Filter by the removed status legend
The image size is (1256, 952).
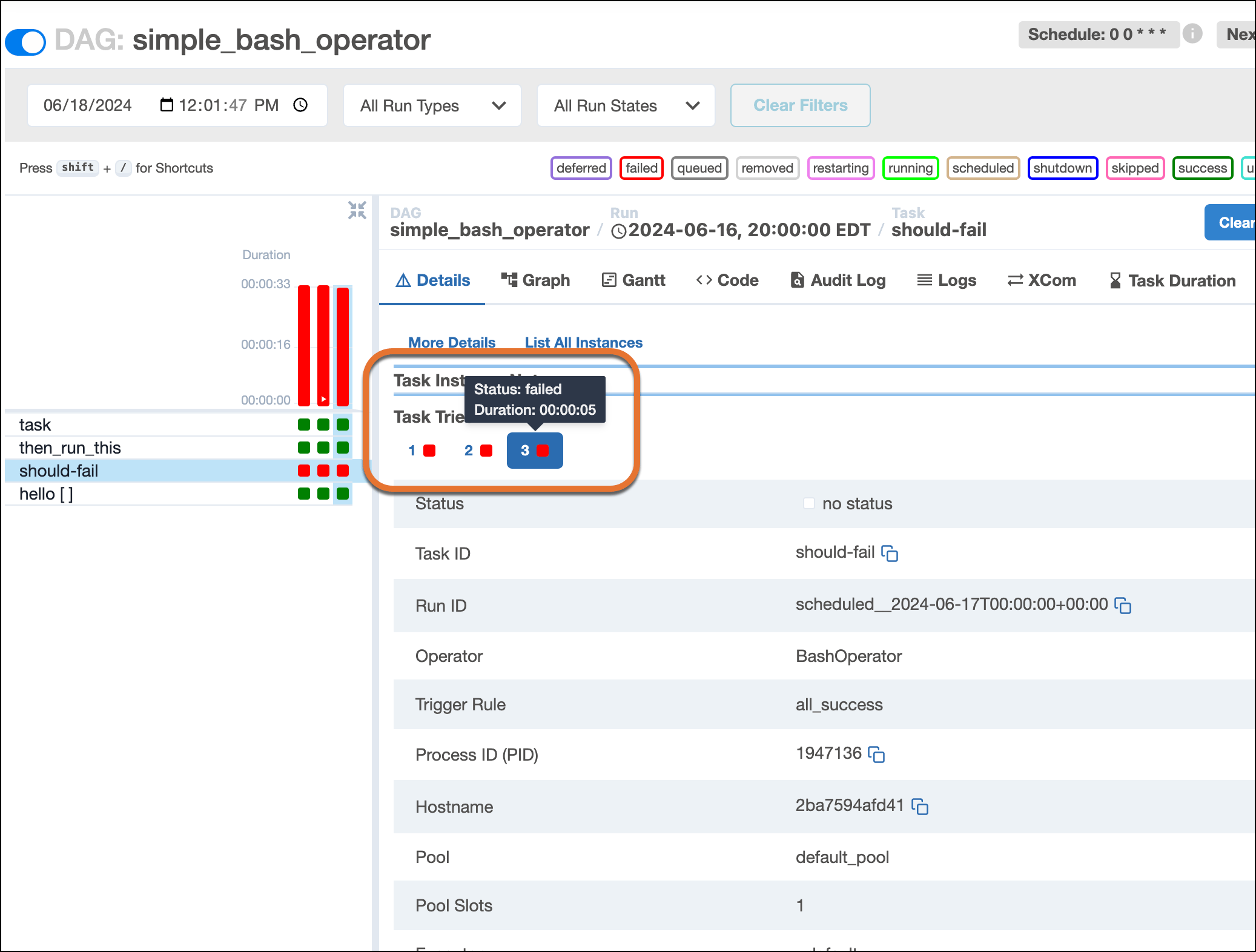(x=767, y=168)
